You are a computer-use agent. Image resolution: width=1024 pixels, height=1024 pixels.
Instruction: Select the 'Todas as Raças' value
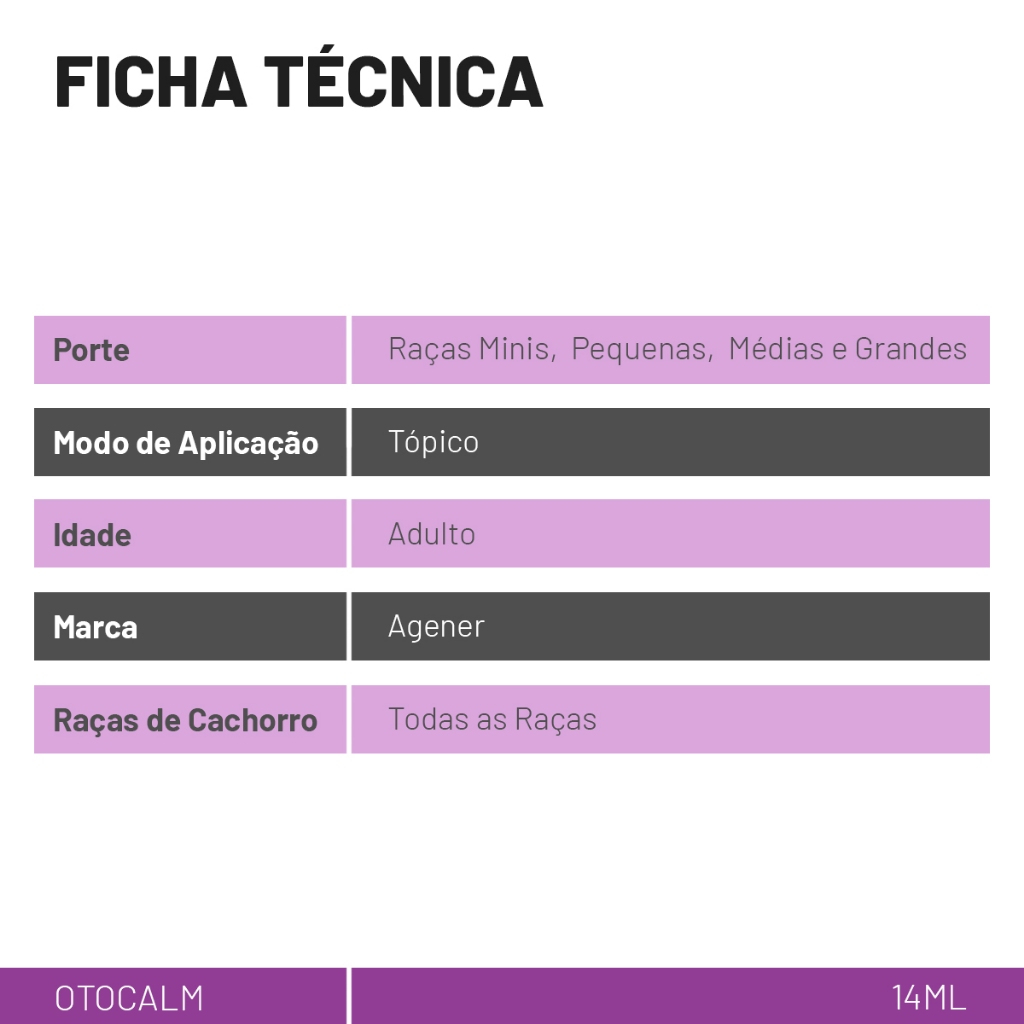tap(492, 719)
